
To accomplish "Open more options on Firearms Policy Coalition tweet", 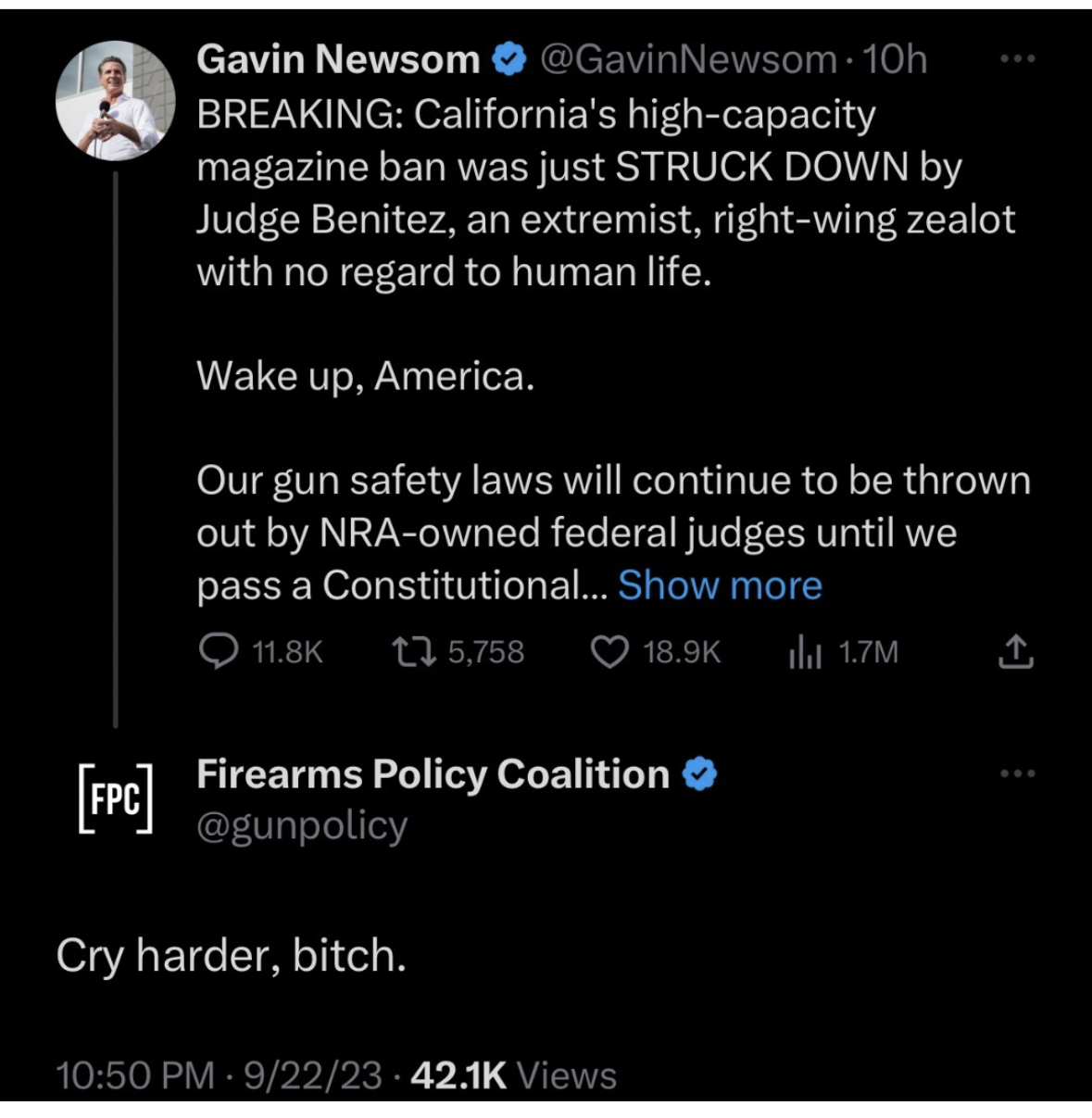I will coord(1017,773).
